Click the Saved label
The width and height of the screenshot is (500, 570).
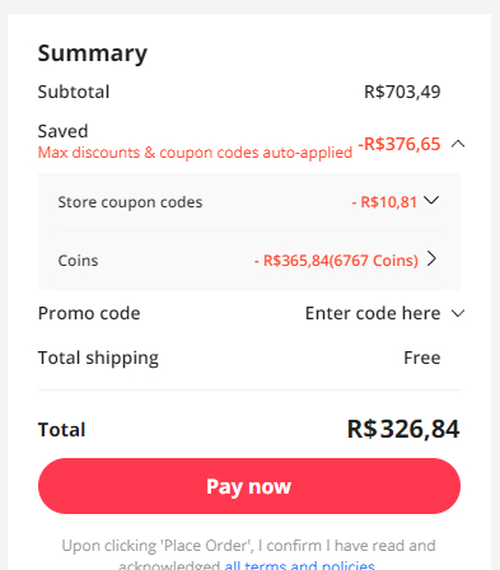pos(63,131)
